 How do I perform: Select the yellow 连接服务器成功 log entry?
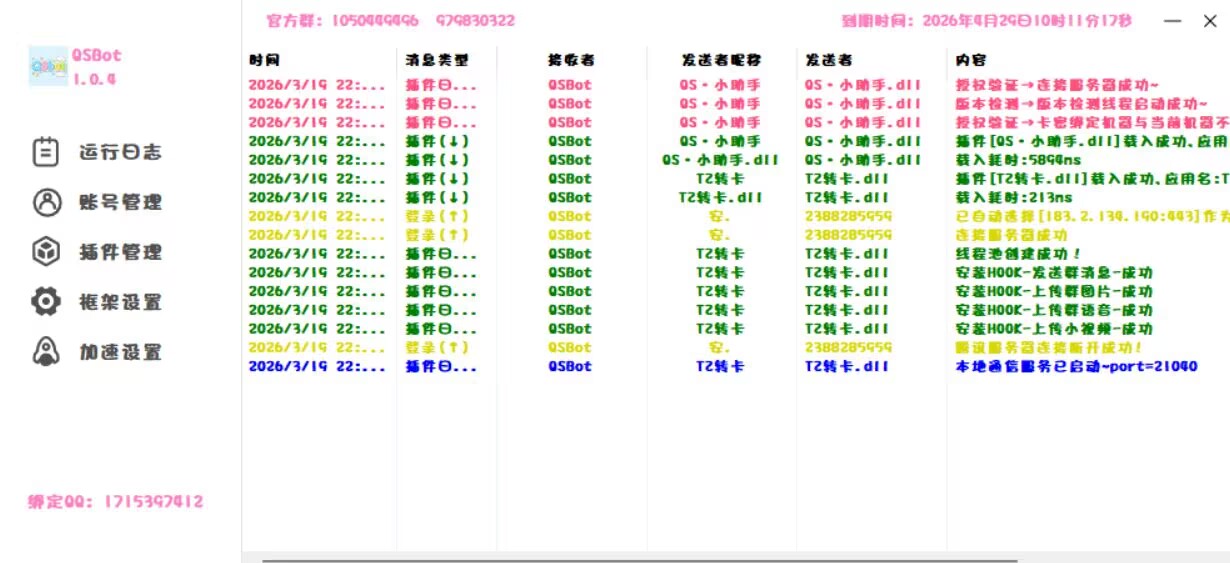(x=736, y=235)
